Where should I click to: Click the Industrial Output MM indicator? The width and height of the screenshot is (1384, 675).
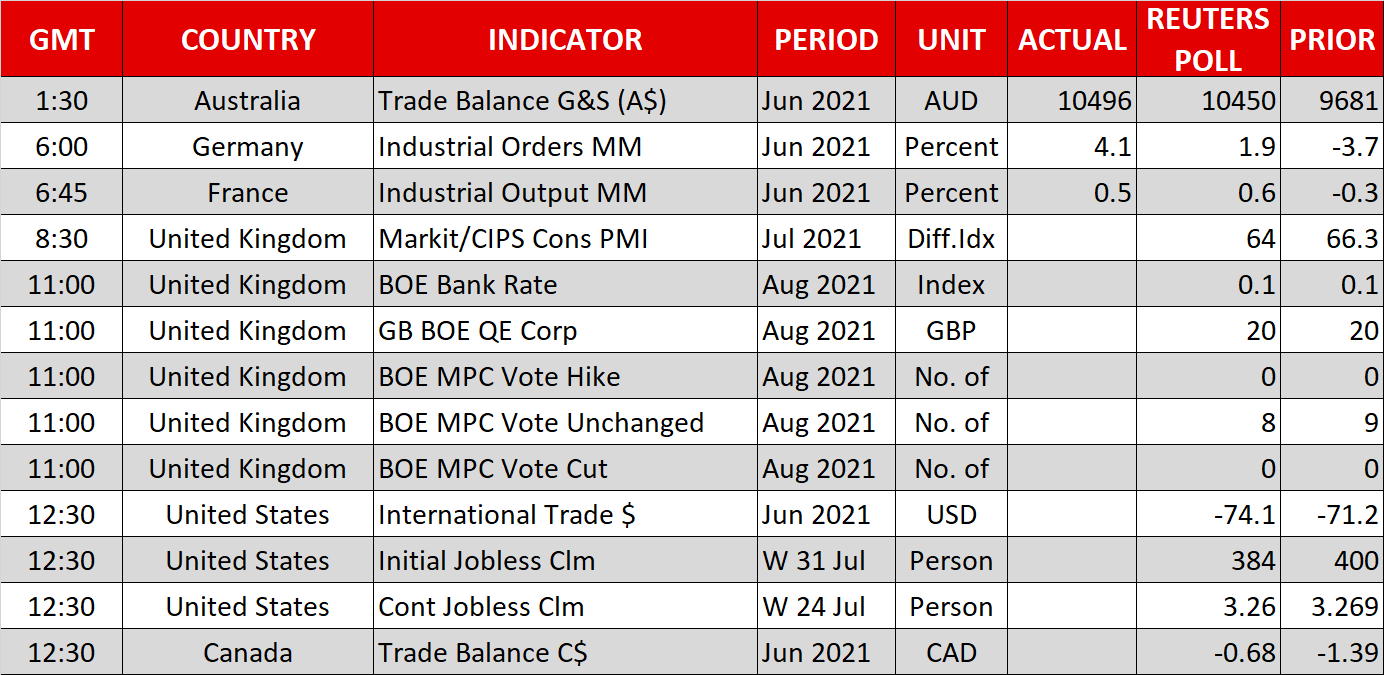(512, 193)
